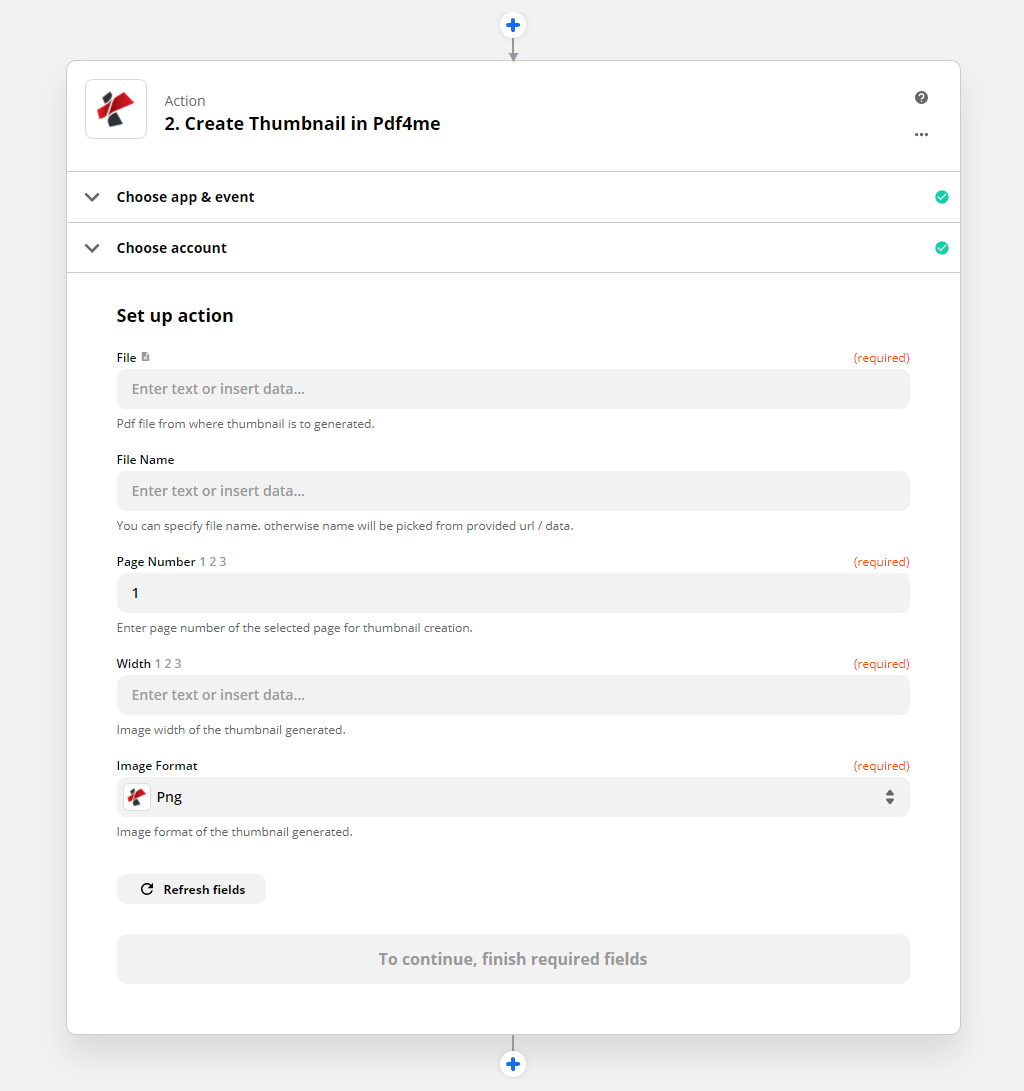Expand the Choose account chevron
Screen dimensions: 1024x1091
coord(93,248)
